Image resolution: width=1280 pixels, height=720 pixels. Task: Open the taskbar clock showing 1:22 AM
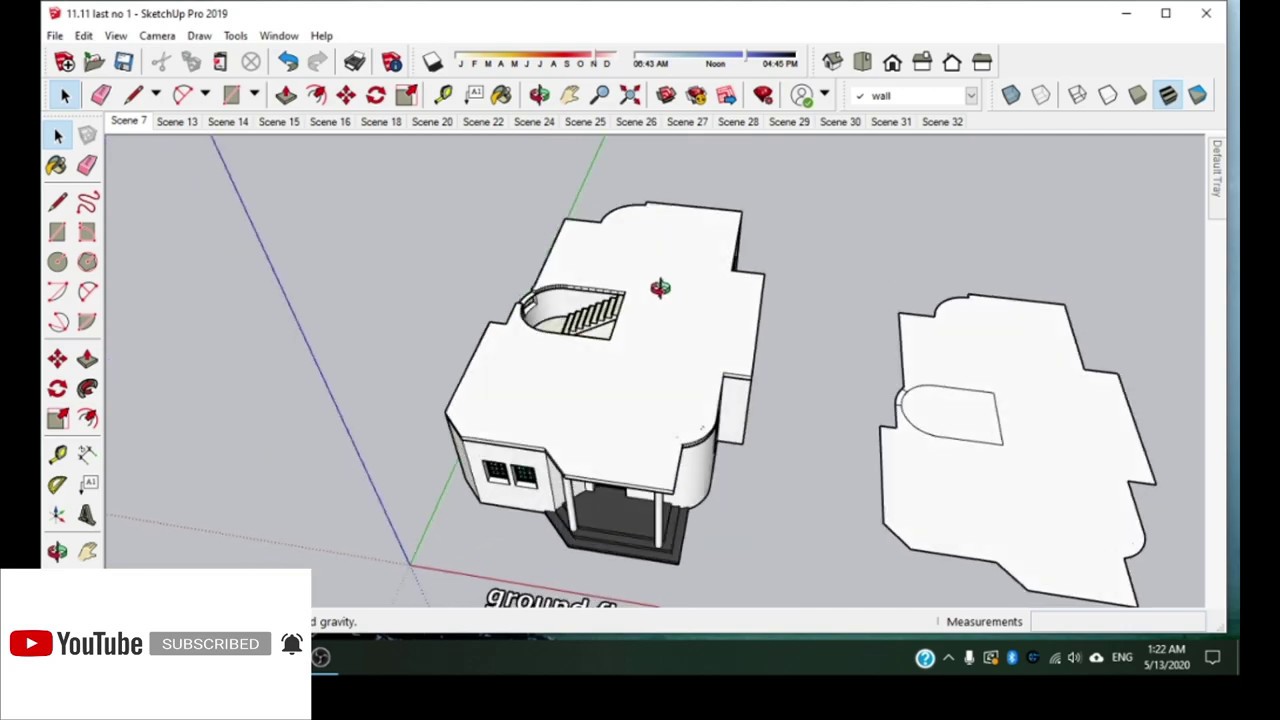(x=1166, y=658)
